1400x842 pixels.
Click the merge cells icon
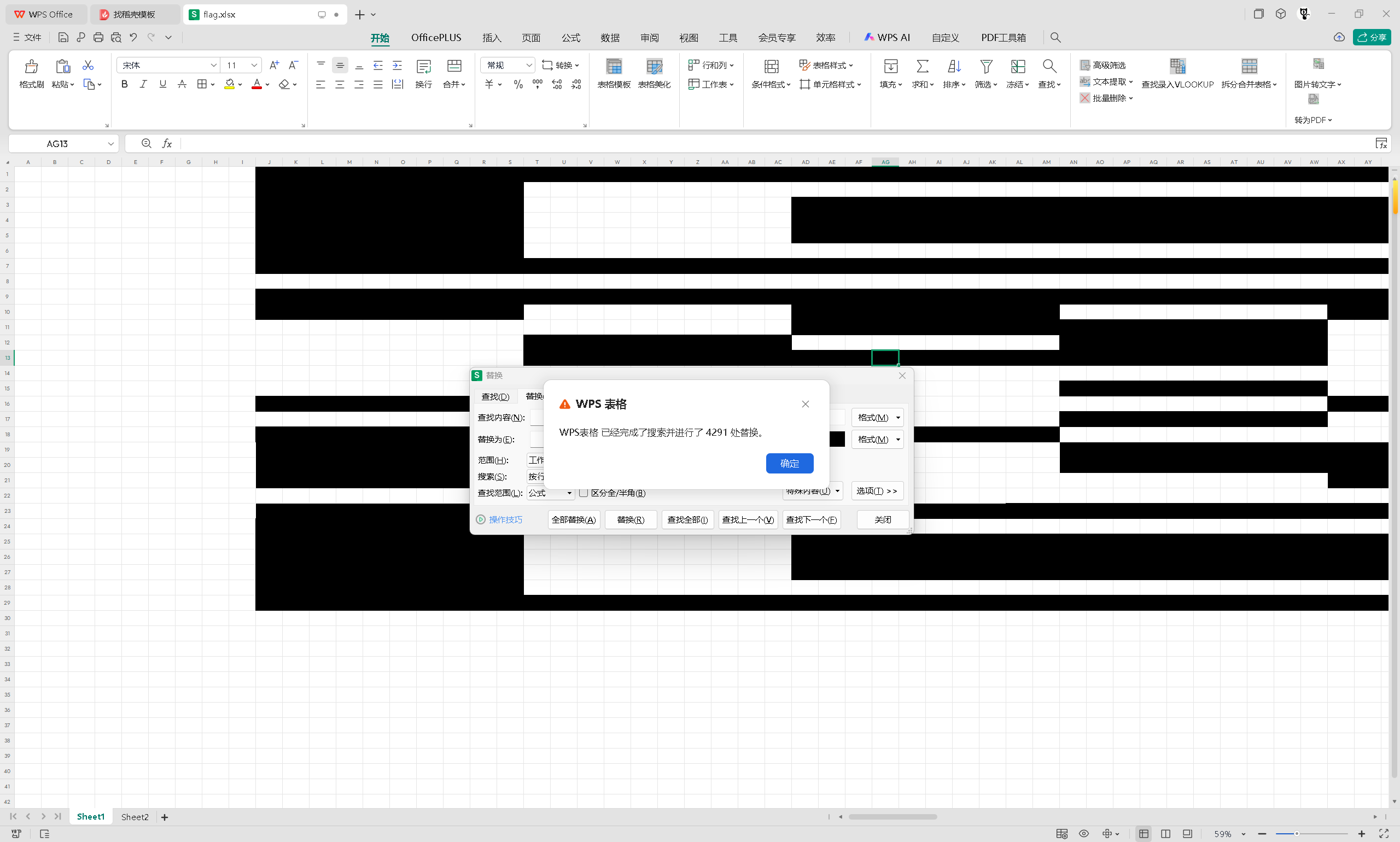click(x=454, y=66)
